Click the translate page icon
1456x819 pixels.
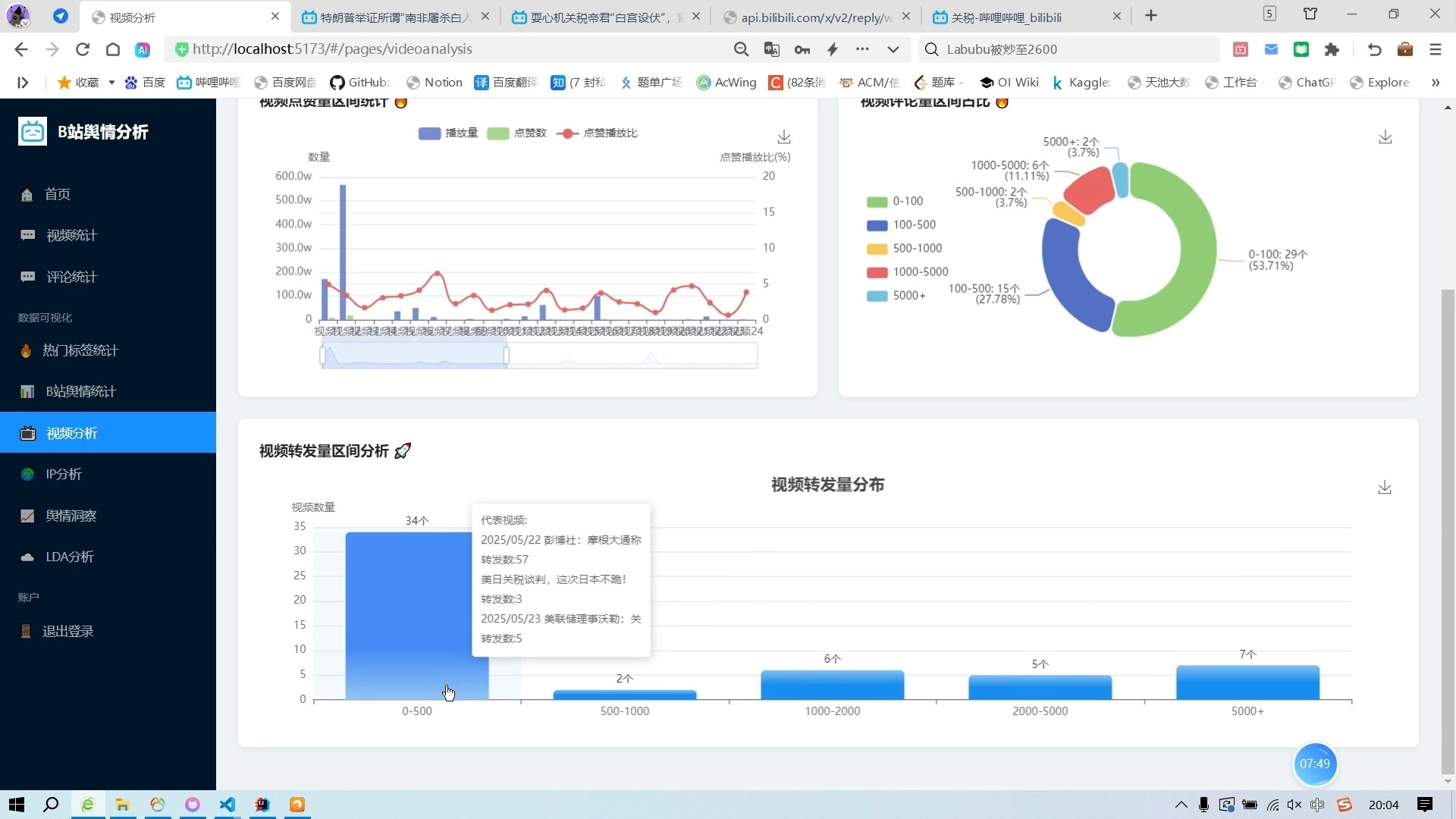772,49
